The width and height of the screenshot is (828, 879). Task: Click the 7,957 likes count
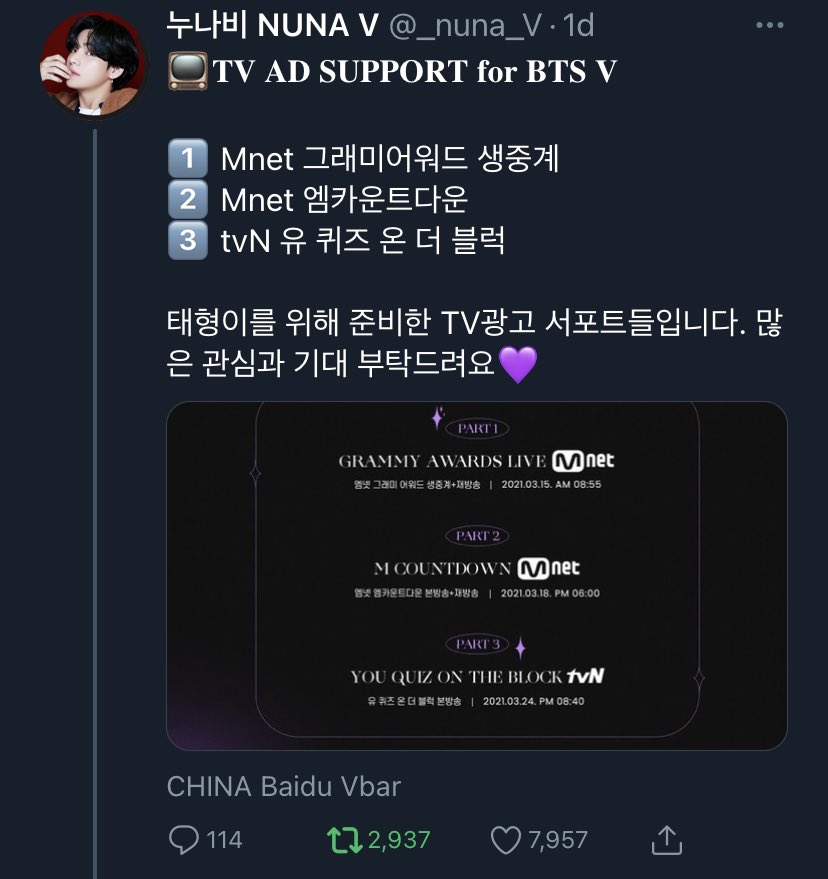(558, 840)
